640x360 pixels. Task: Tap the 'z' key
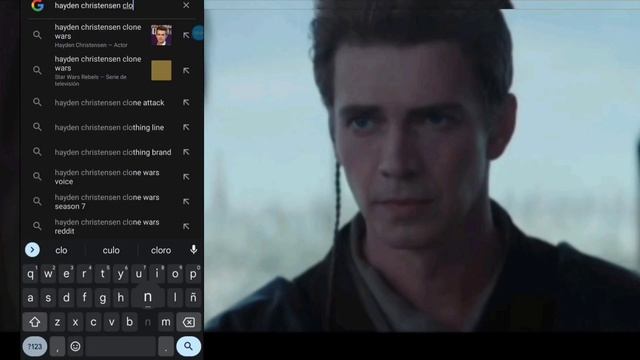[57, 322]
